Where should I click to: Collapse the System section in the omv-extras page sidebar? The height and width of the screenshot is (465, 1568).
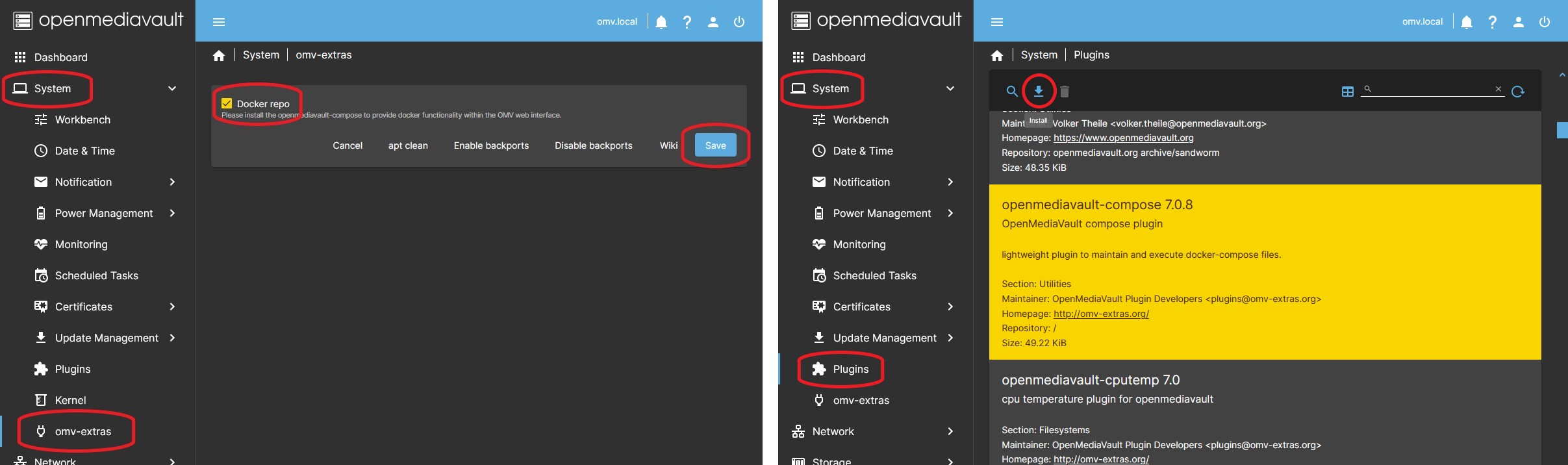pyautogui.click(x=172, y=88)
